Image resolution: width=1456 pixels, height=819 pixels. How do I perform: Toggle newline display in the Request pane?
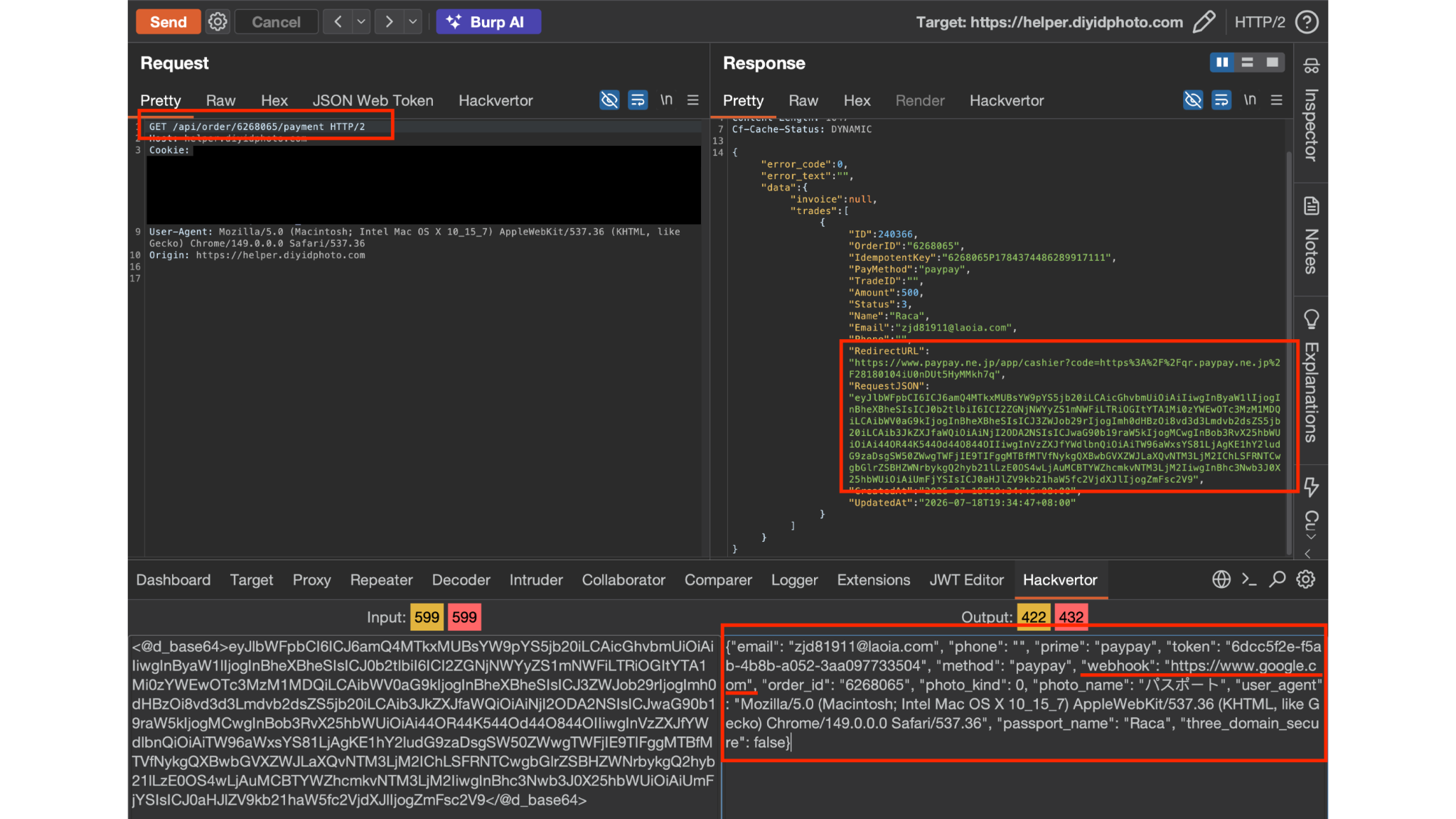(x=666, y=100)
